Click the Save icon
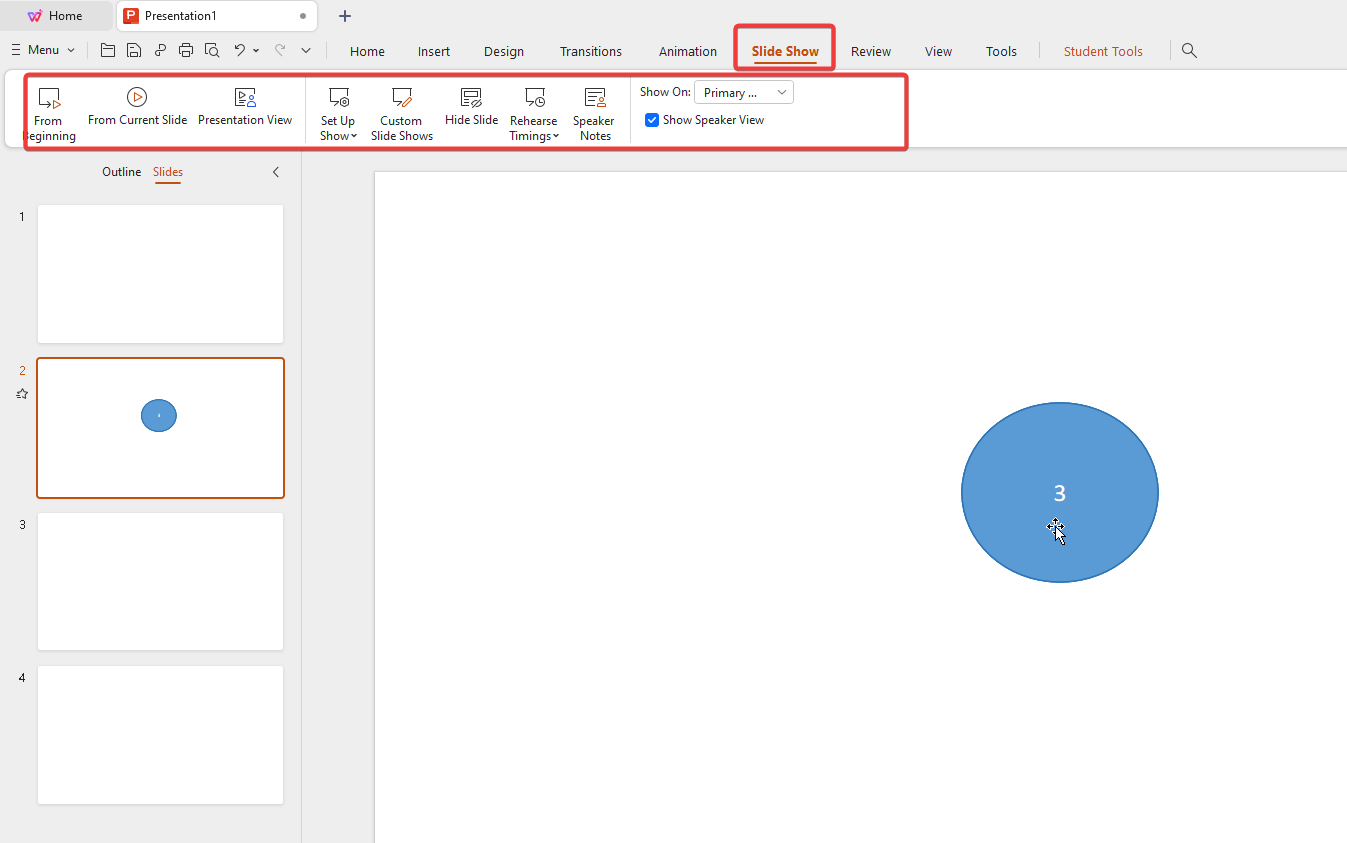 click(133, 49)
